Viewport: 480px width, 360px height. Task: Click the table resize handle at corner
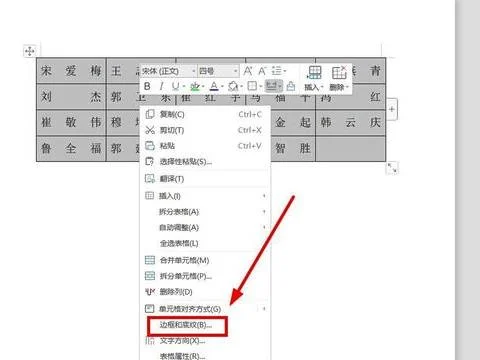pos(392,169)
